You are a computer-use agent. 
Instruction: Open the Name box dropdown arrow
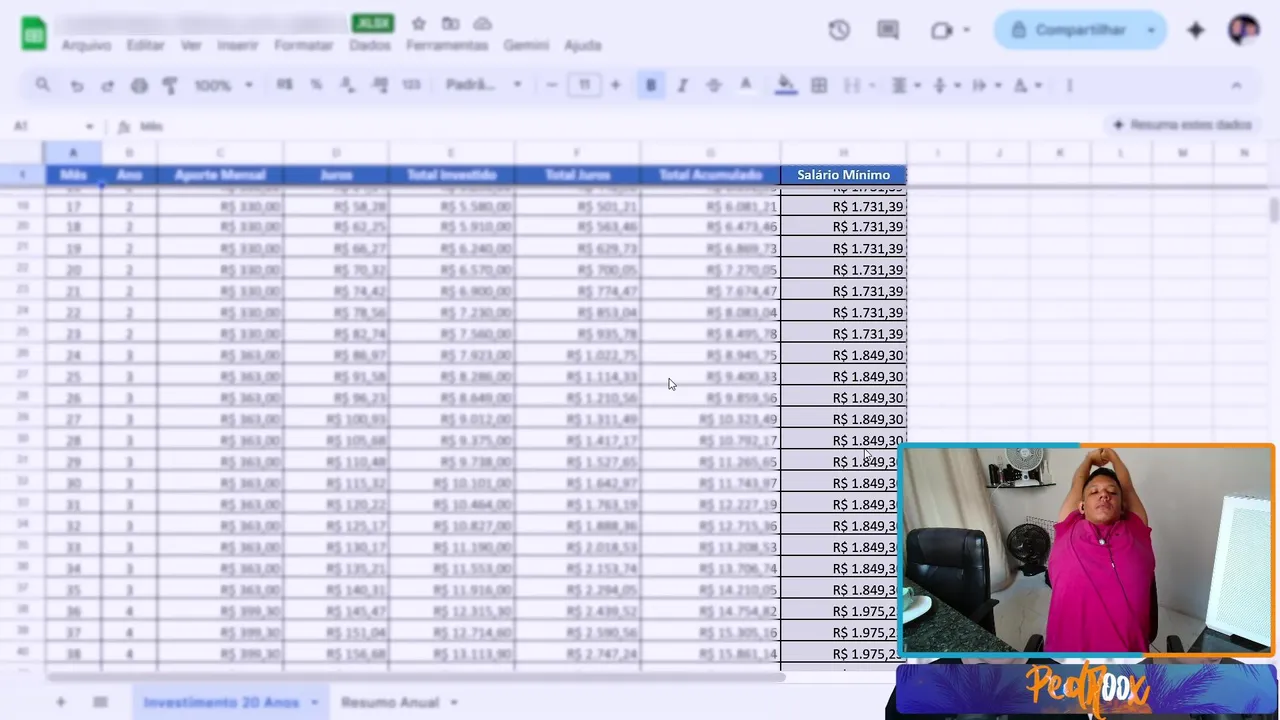pyautogui.click(x=89, y=127)
